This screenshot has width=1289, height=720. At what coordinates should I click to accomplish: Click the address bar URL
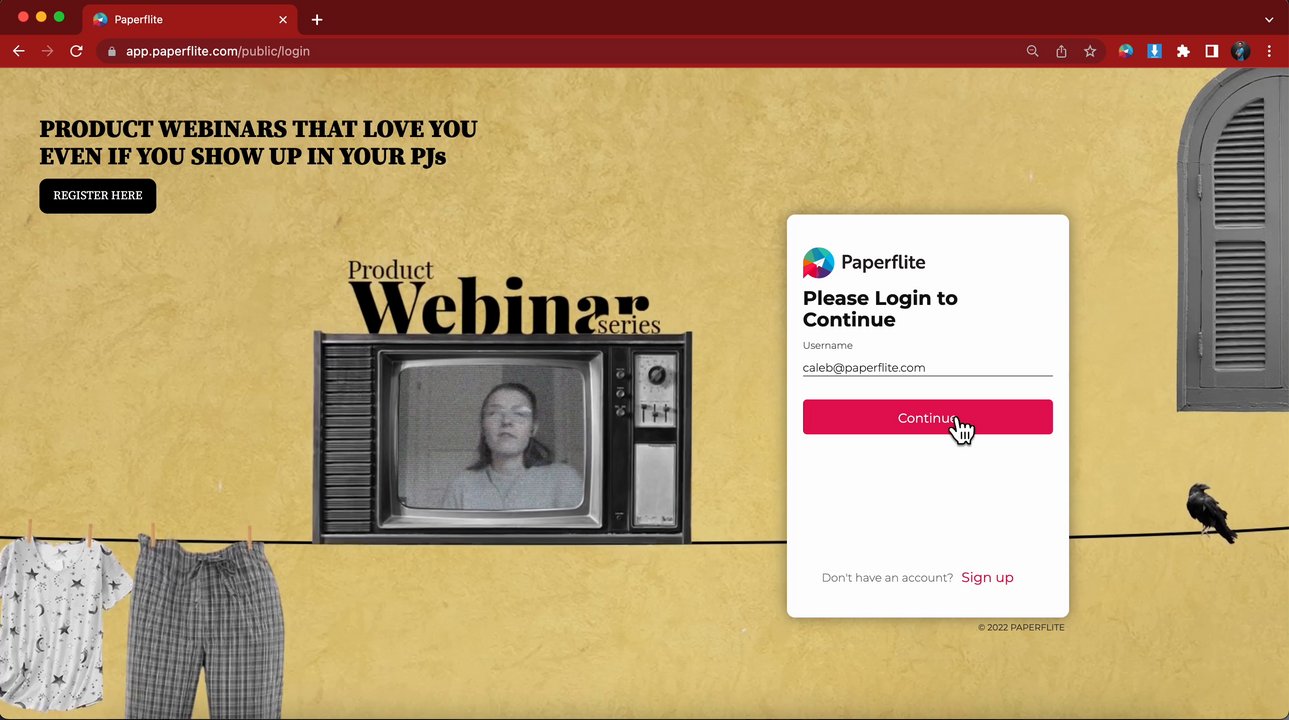point(218,51)
